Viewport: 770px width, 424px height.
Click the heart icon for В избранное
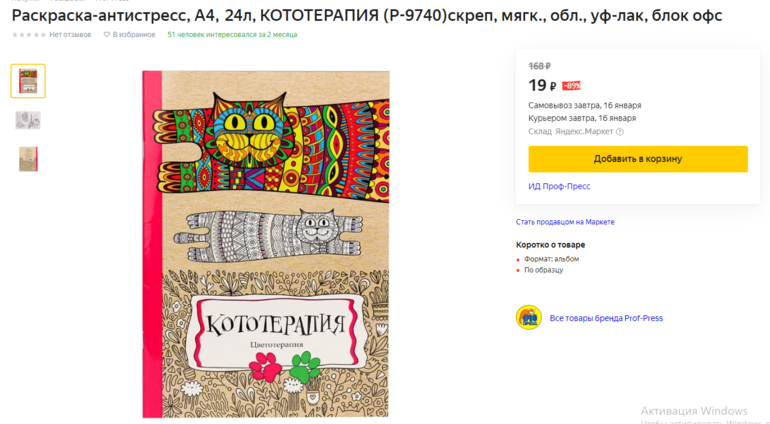pos(107,35)
